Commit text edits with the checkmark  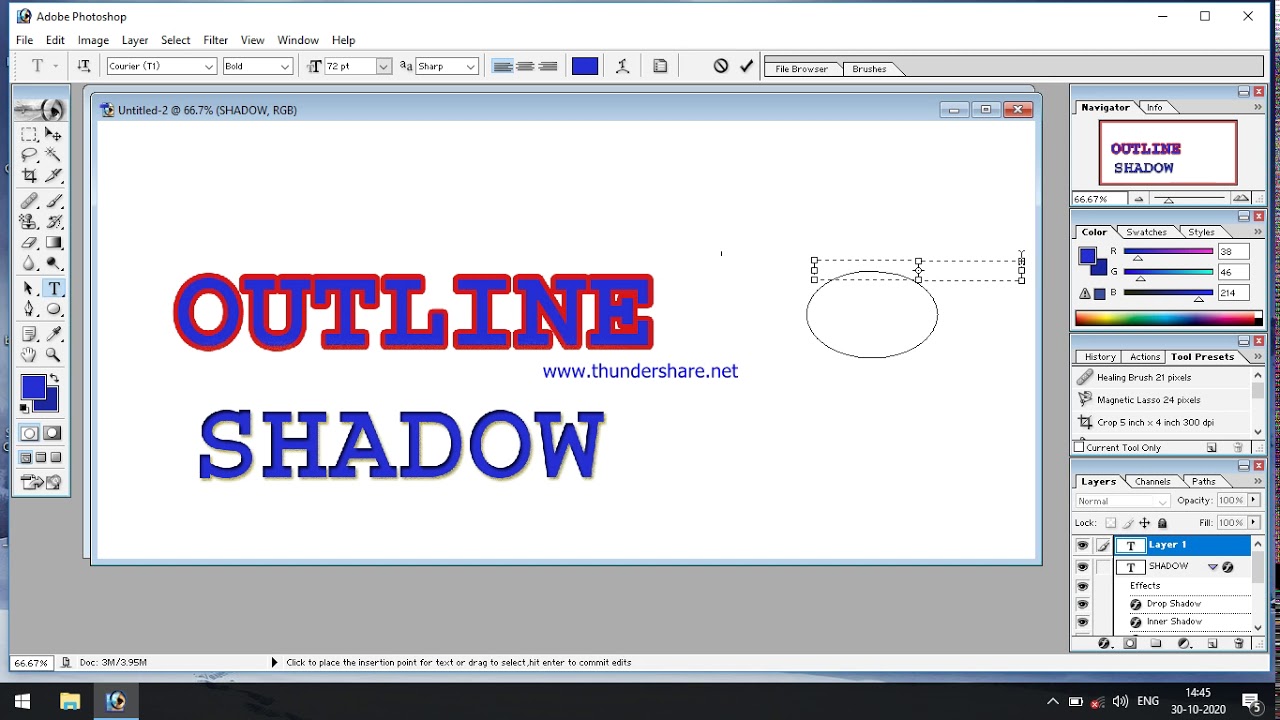[746, 66]
